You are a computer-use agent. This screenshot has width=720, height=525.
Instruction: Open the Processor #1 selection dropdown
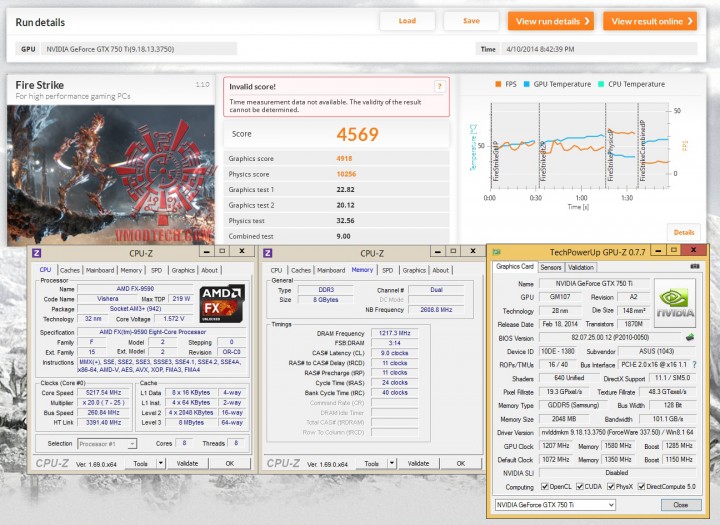107,444
